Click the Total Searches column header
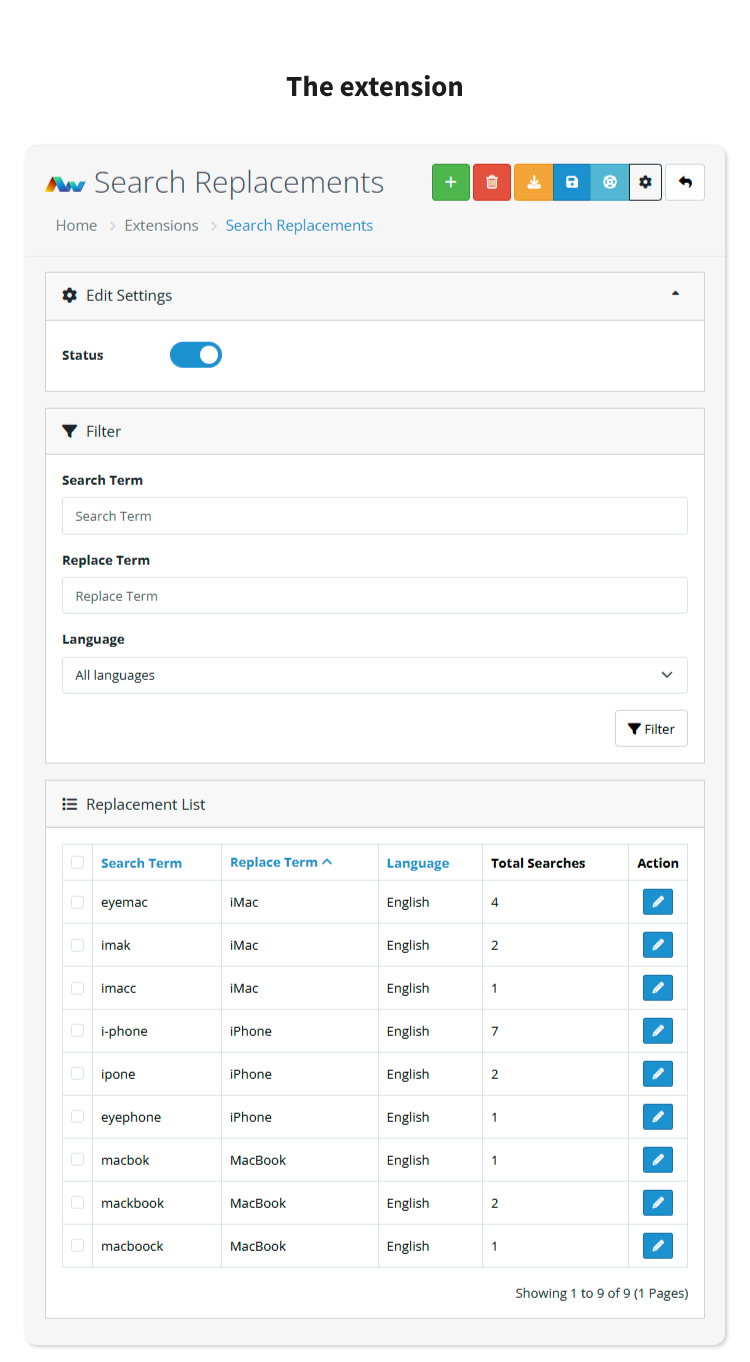The height and width of the screenshot is (1362, 750). [x=538, y=863]
